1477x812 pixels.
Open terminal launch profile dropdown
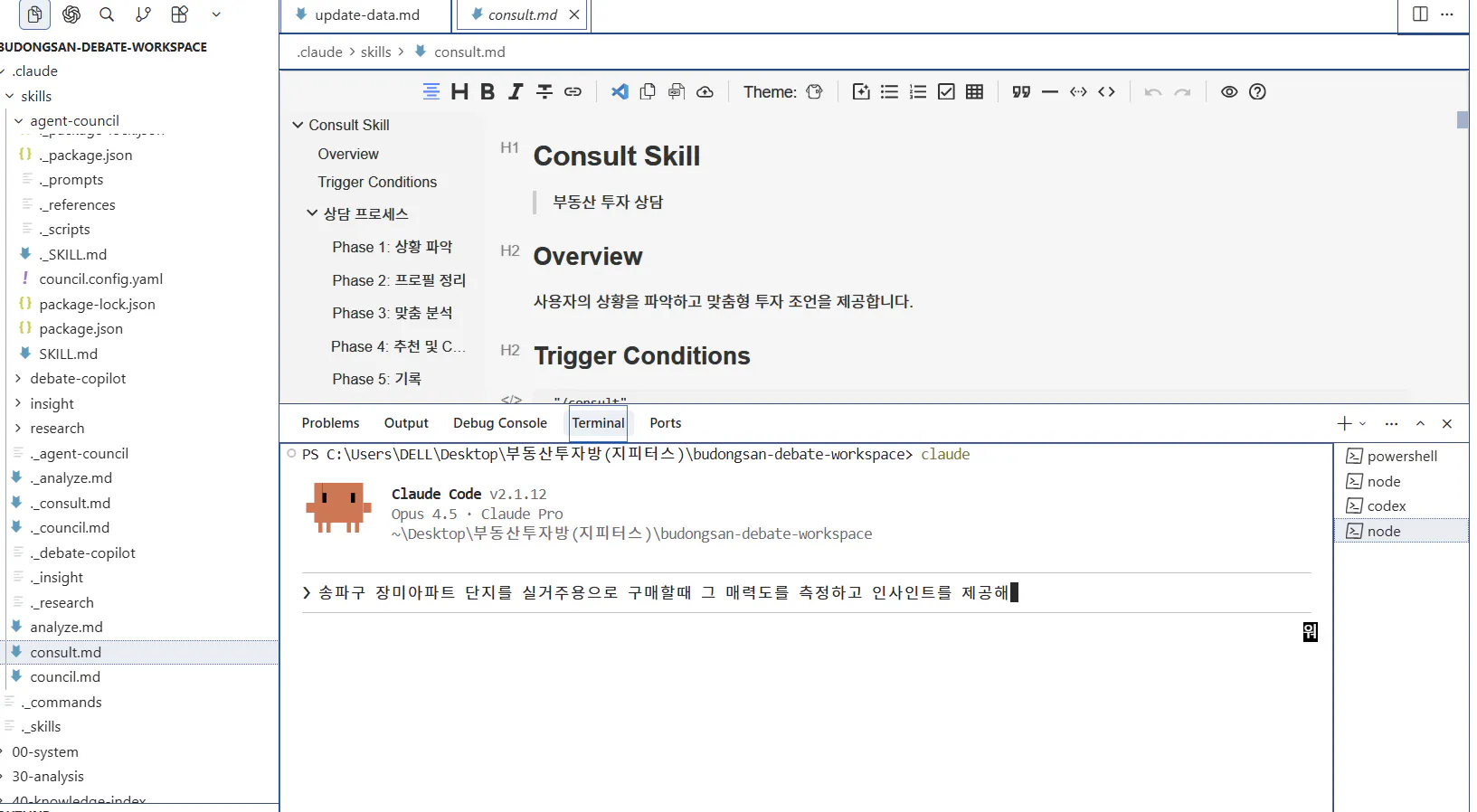click(1362, 423)
